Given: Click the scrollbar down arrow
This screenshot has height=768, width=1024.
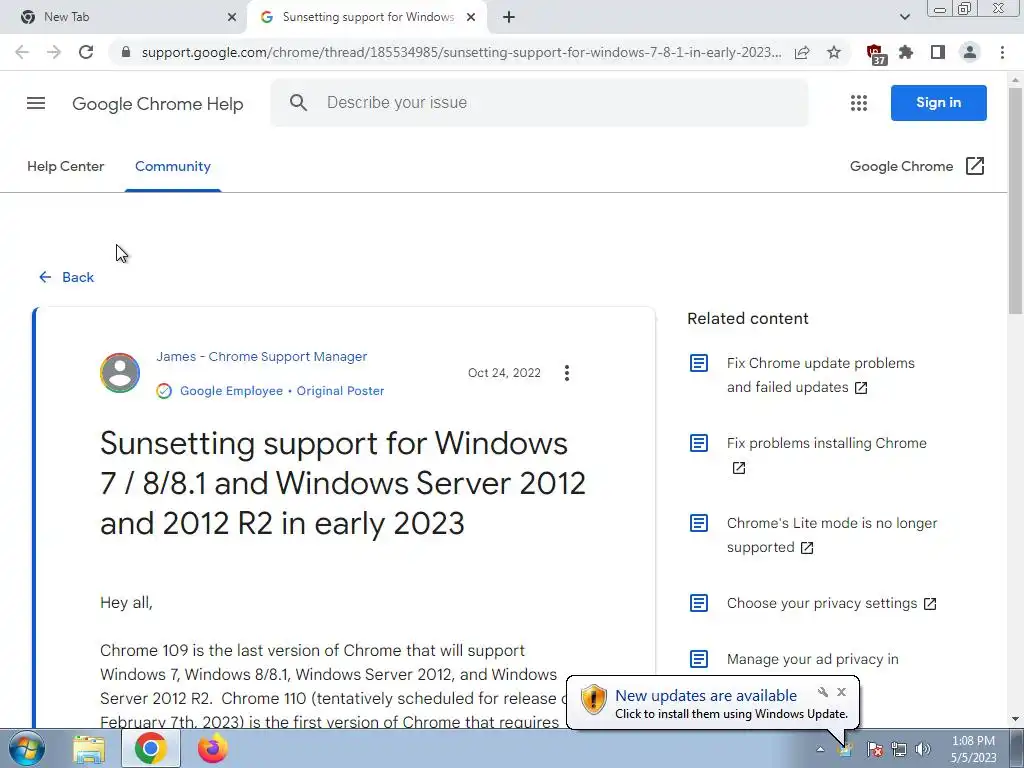Looking at the screenshot, I should (x=1016, y=719).
